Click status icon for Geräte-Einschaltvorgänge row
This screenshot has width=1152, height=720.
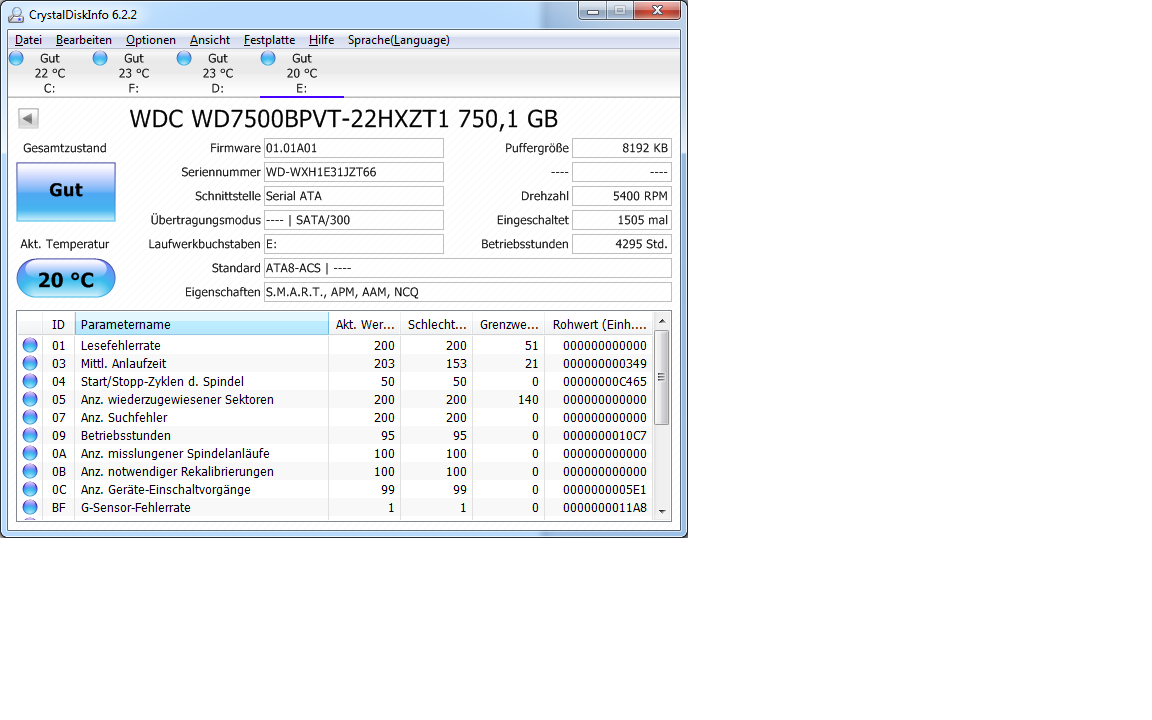(x=30, y=489)
